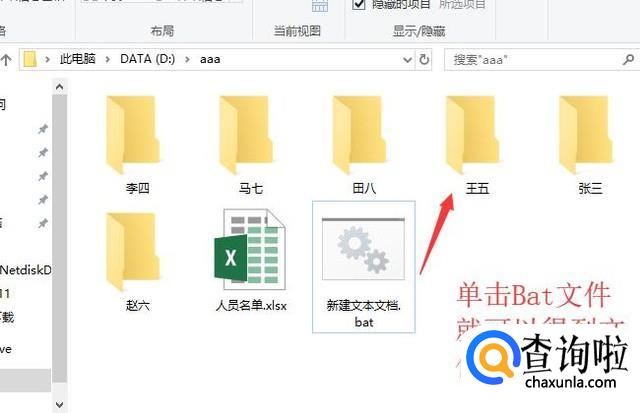The image size is (640, 413).
Task: Expand the chevron after DATA (D:)
Action: point(187,60)
